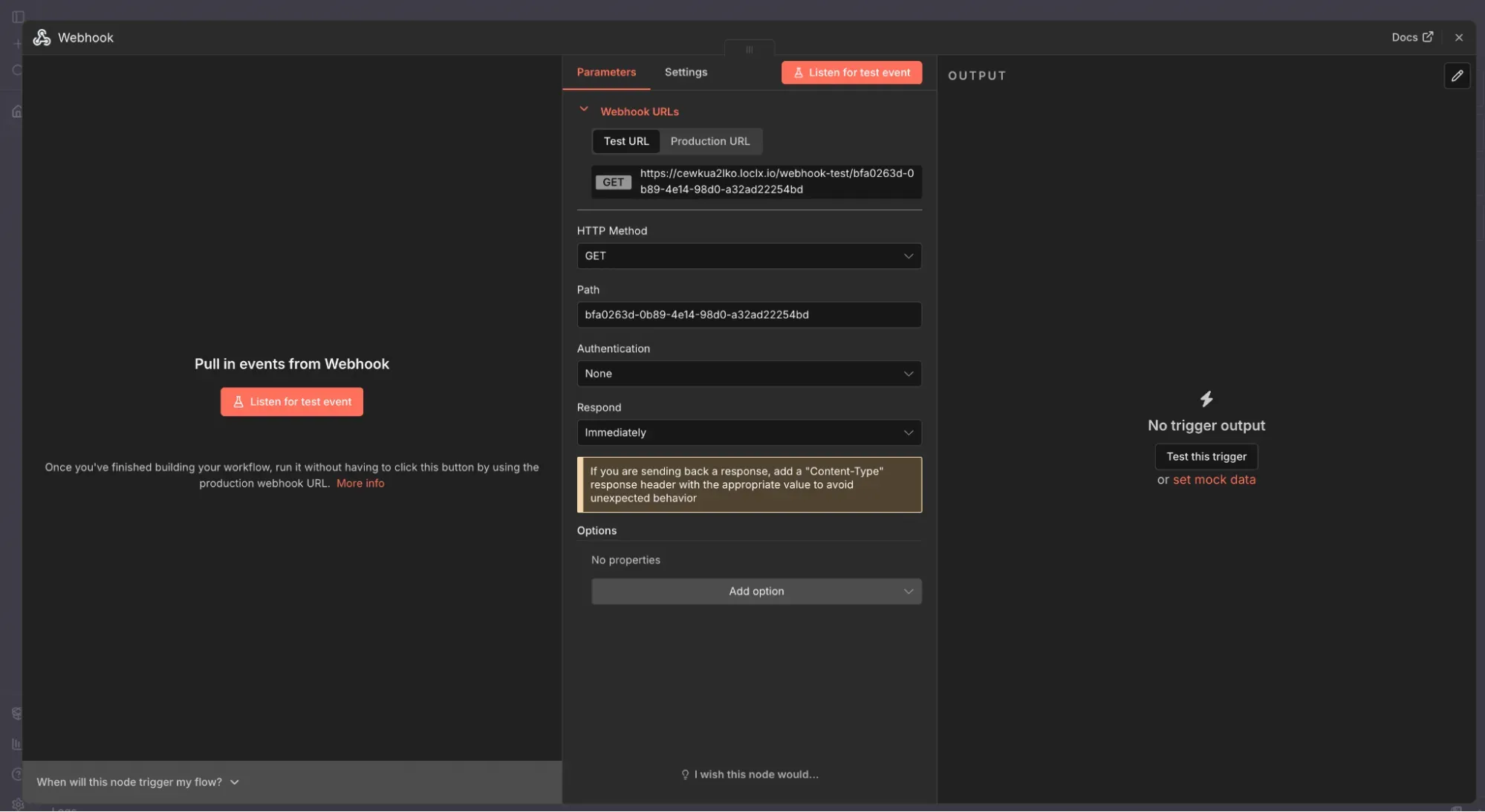Select the Parameters tab
The image size is (1485, 812).
(606, 72)
